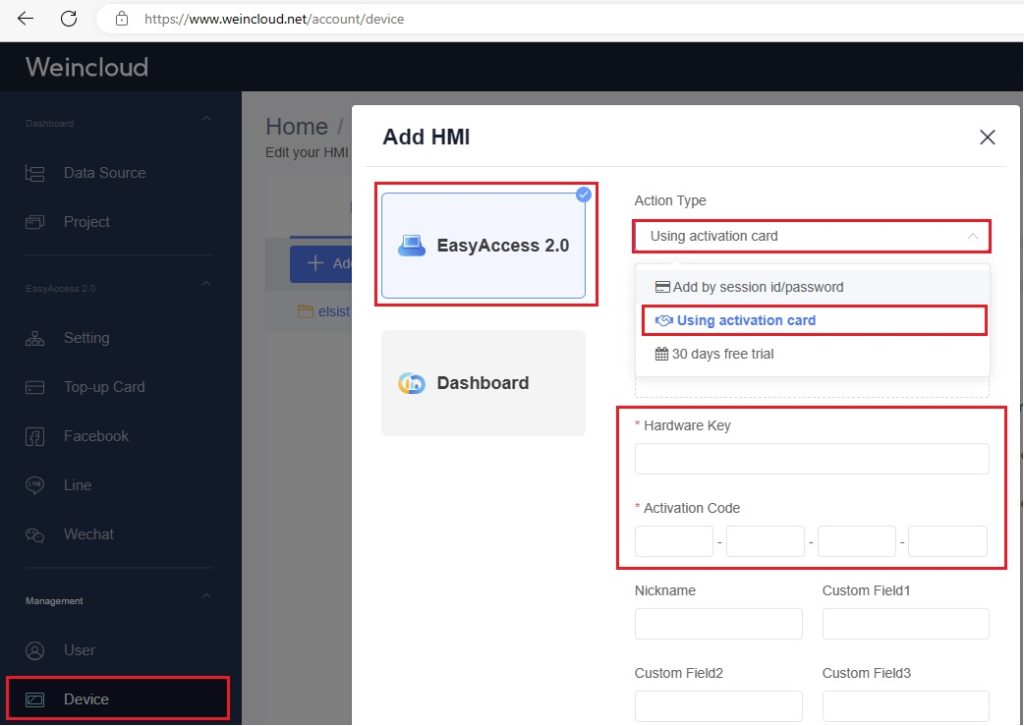Choose Using activation card option
The width and height of the screenshot is (1024, 726).
point(812,321)
